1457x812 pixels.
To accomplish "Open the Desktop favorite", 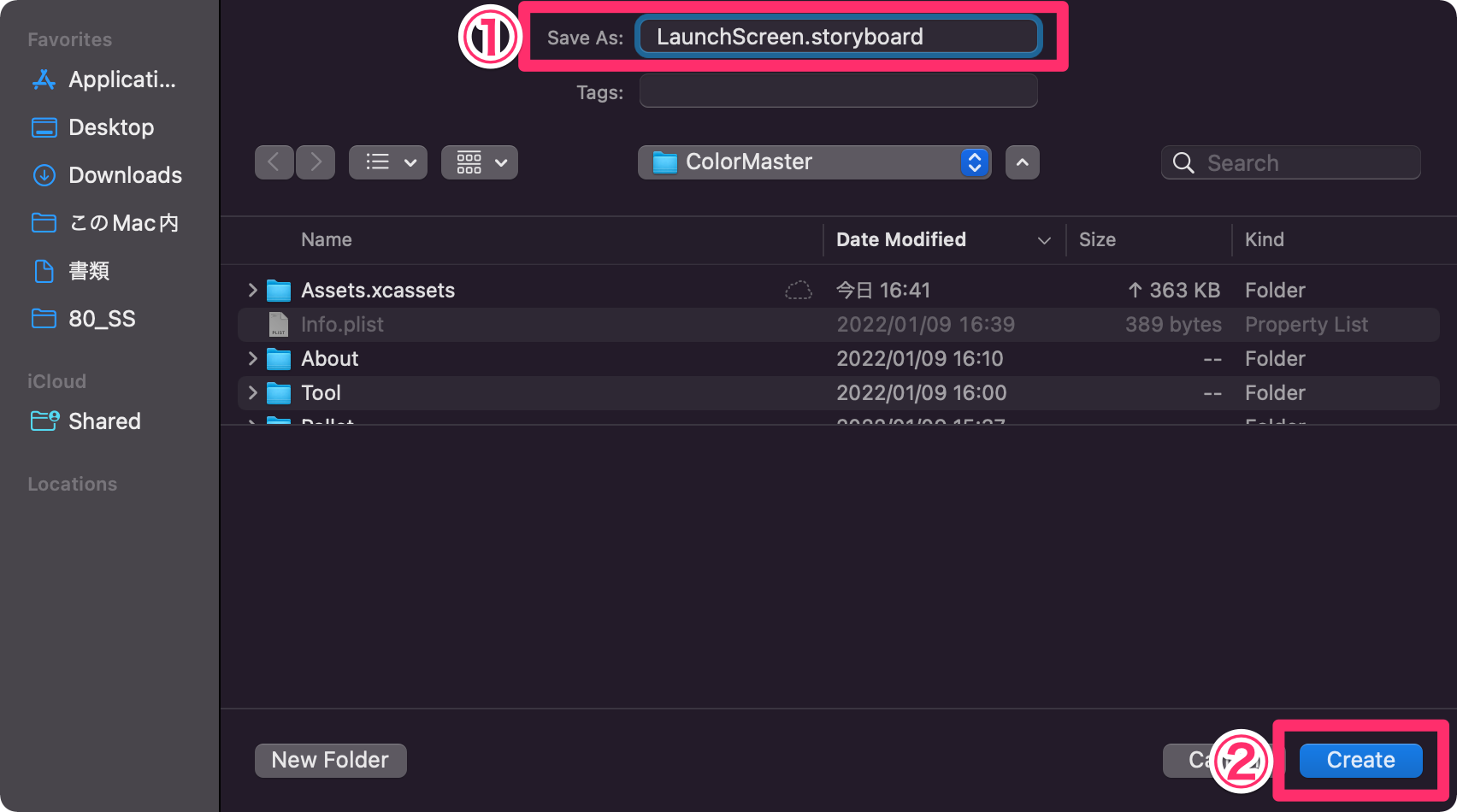I will click(107, 127).
